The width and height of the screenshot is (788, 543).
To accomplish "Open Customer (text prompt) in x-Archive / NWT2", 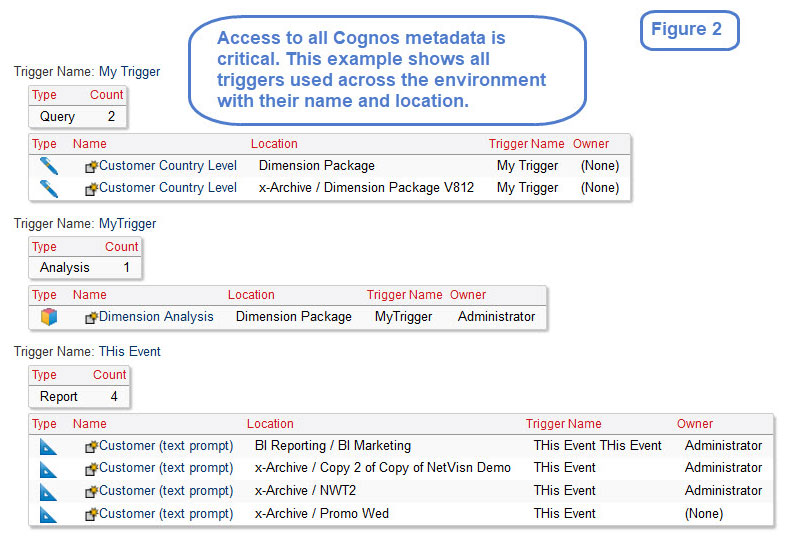I will [x=166, y=490].
